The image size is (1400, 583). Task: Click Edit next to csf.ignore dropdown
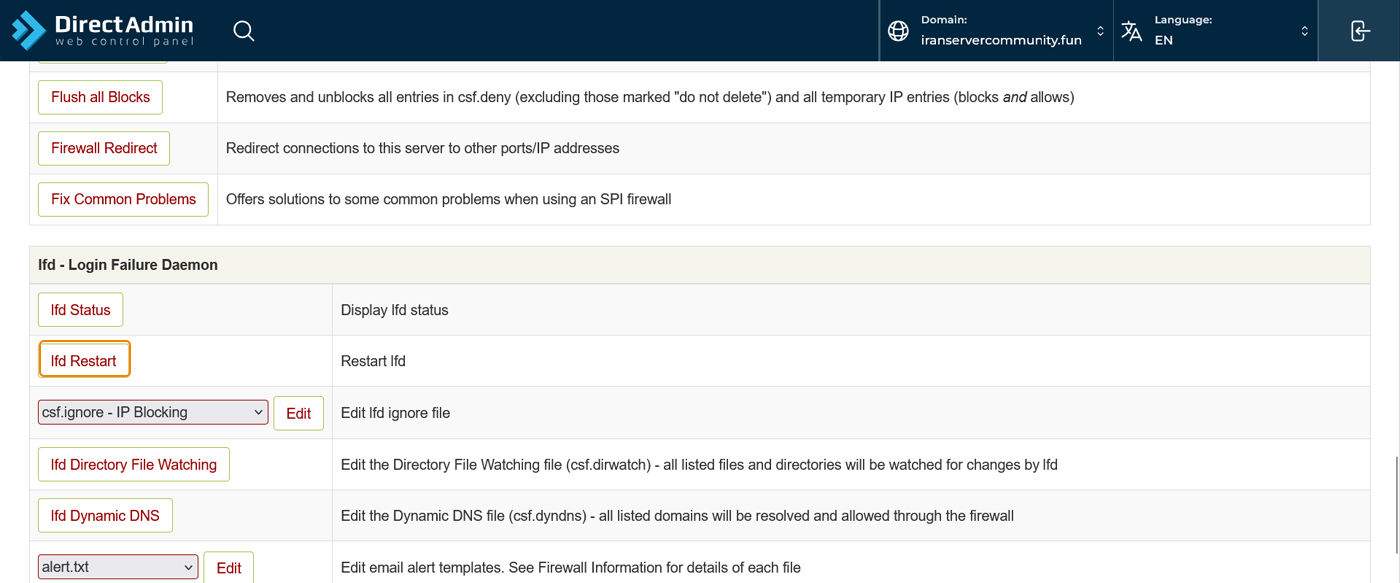tap(298, 413)
